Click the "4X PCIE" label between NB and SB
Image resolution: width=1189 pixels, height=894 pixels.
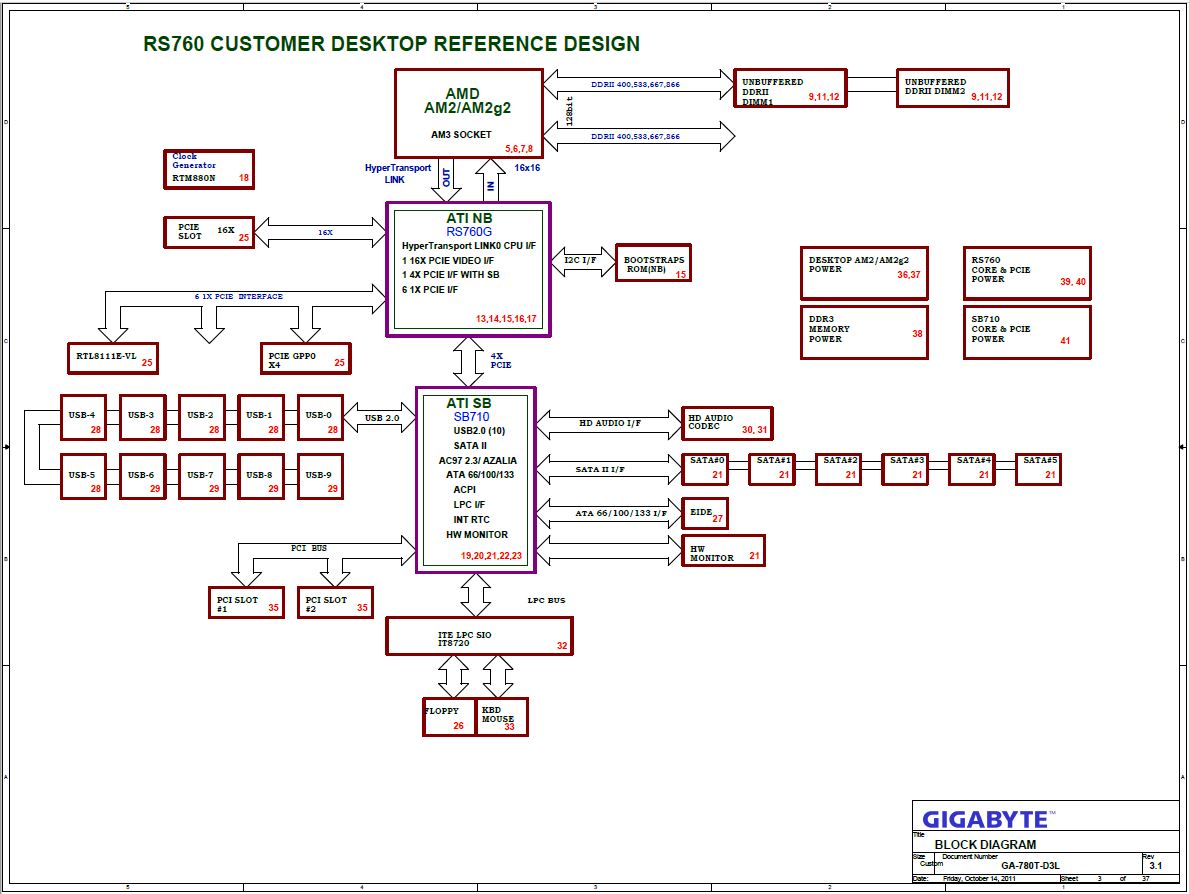tap(500, 360)
